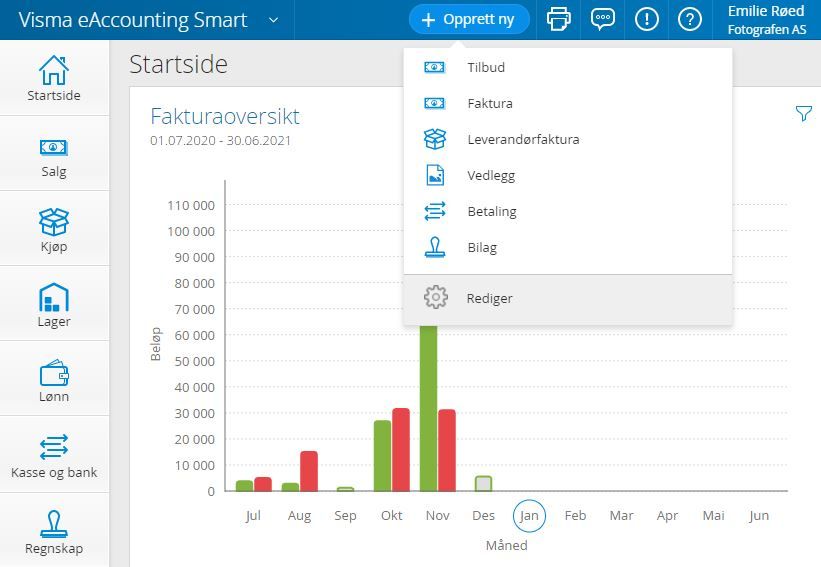Viewport: 821px width, 567px height.
Task: Open the help question mark icon
Action: click(690, 20)
